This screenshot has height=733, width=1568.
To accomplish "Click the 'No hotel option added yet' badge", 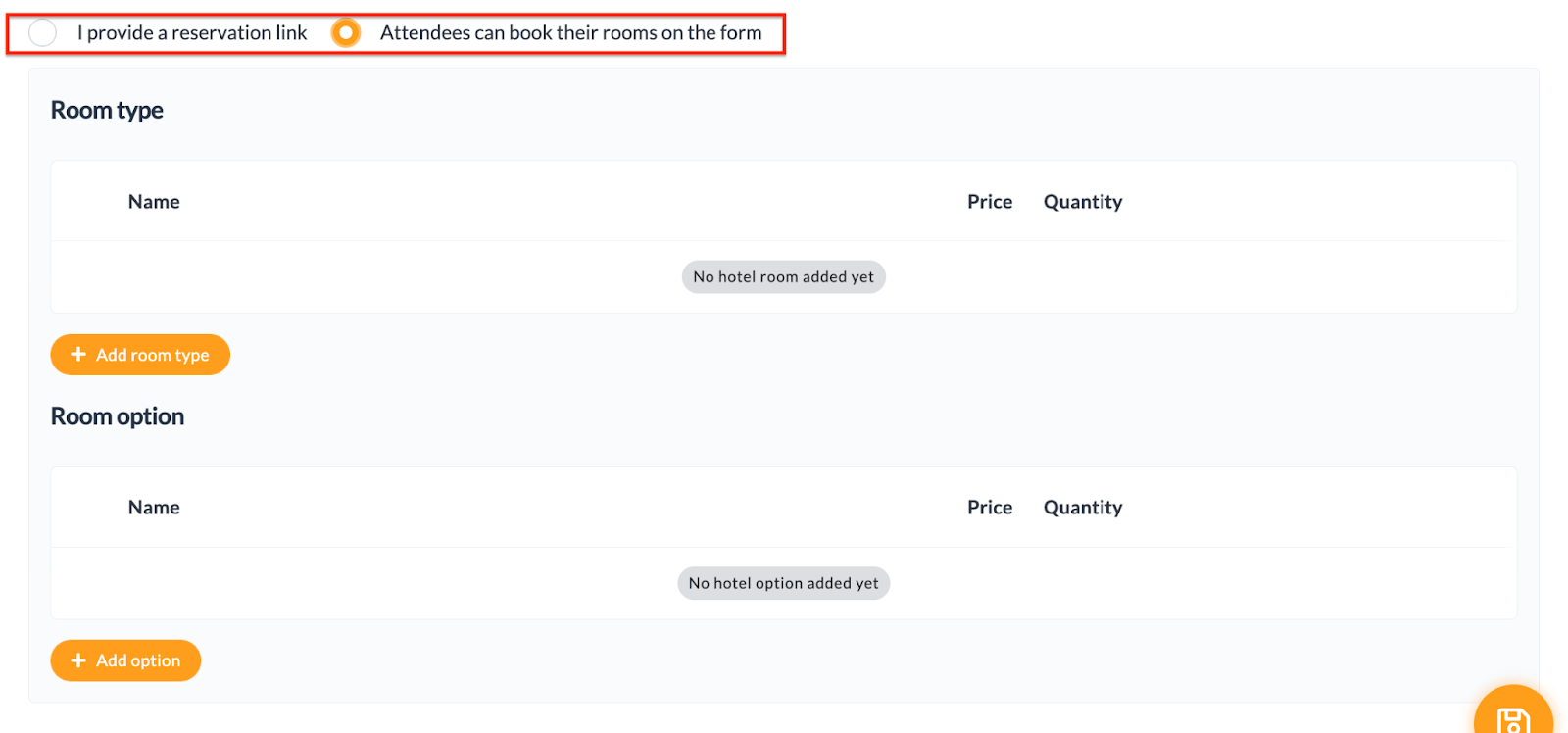I will pyautogui.click(x=784, y=583).
